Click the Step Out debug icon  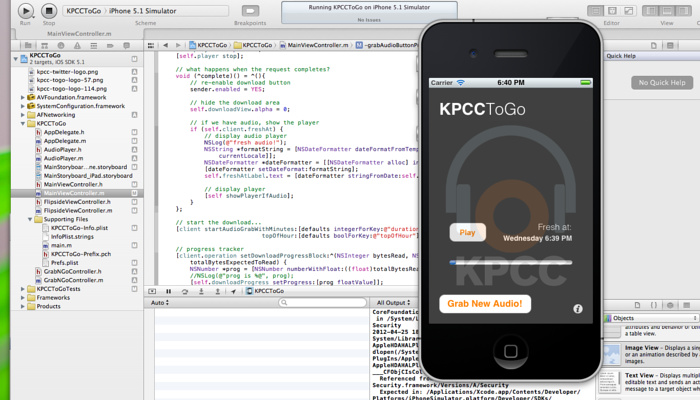pyautogui.click(x=217, y=291)
